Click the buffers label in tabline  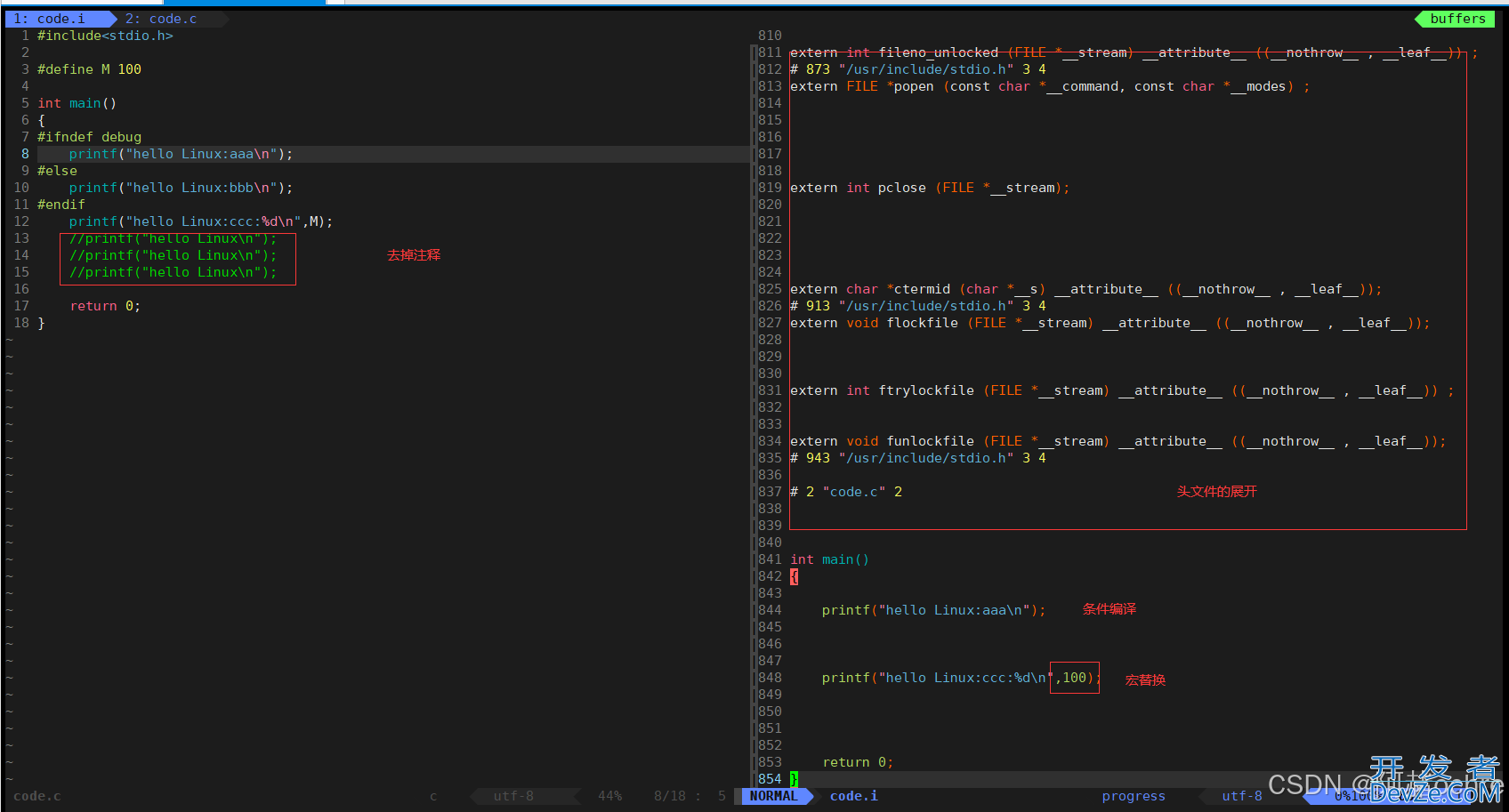point(1457,19)
